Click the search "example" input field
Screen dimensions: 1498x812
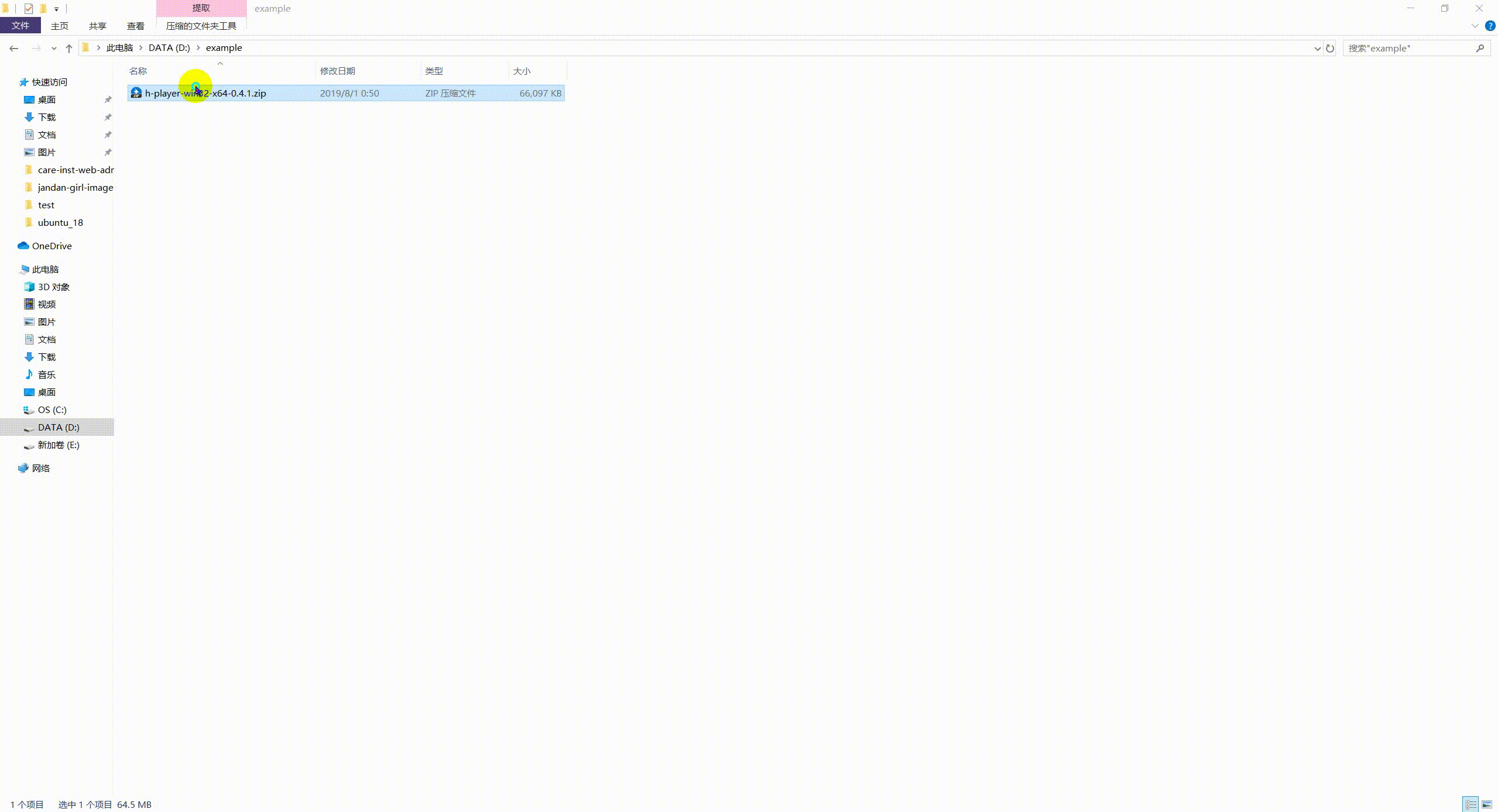1407,48
